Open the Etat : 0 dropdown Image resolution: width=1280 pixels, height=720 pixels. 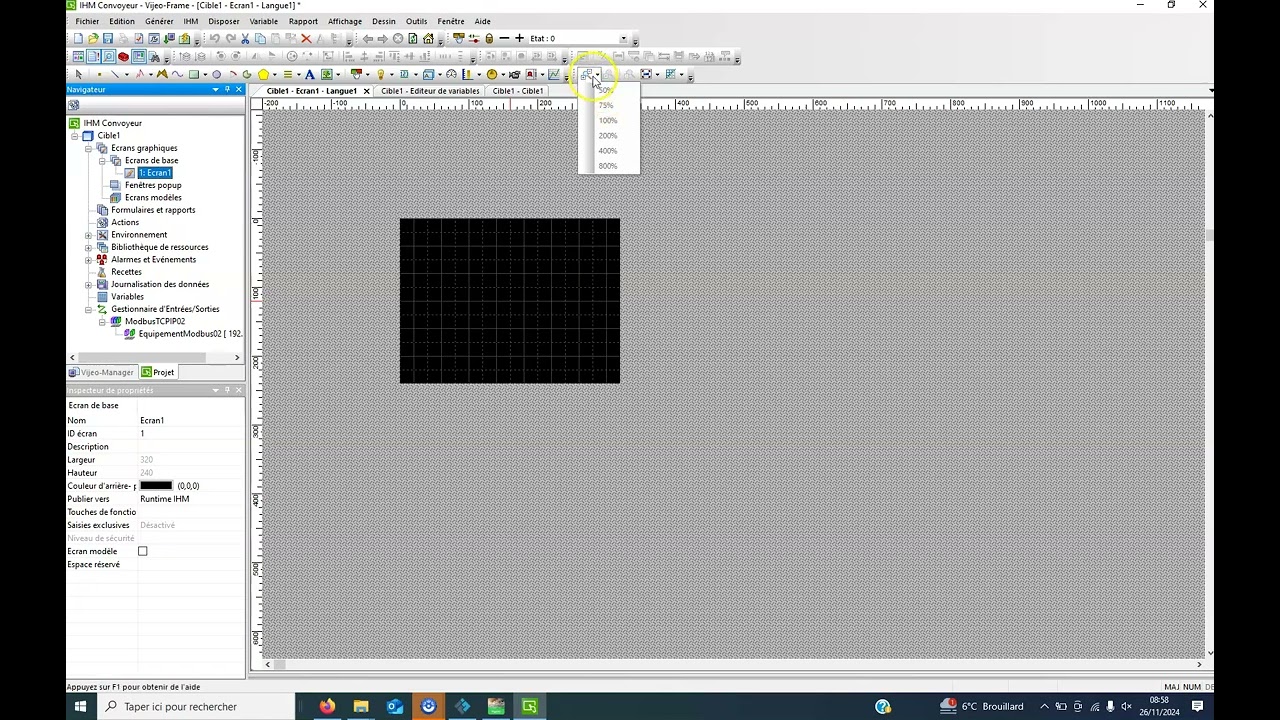pyautogui.click(x=623, y=39)
